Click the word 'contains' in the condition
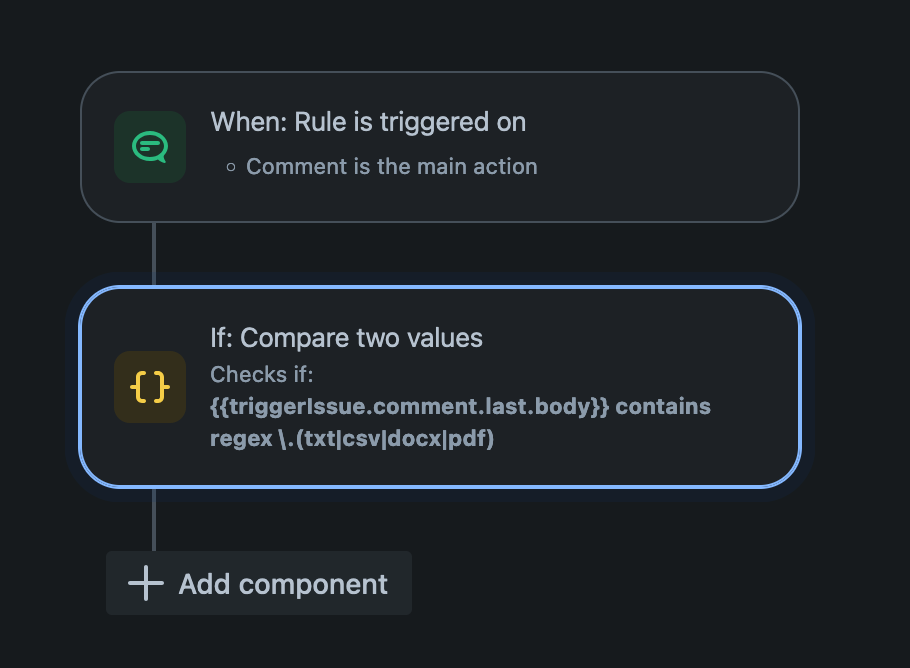The image size is (910, 668). 663,406
